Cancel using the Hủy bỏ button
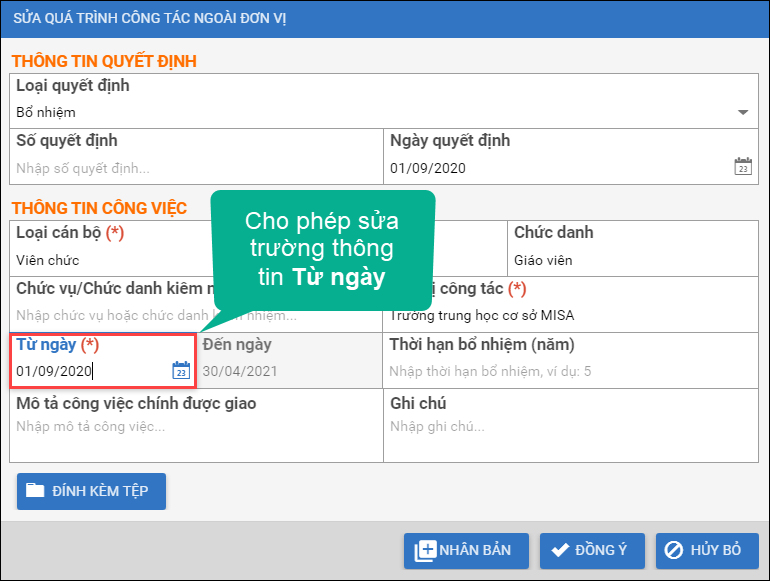770x581 pixels. [x=706, y=550]
